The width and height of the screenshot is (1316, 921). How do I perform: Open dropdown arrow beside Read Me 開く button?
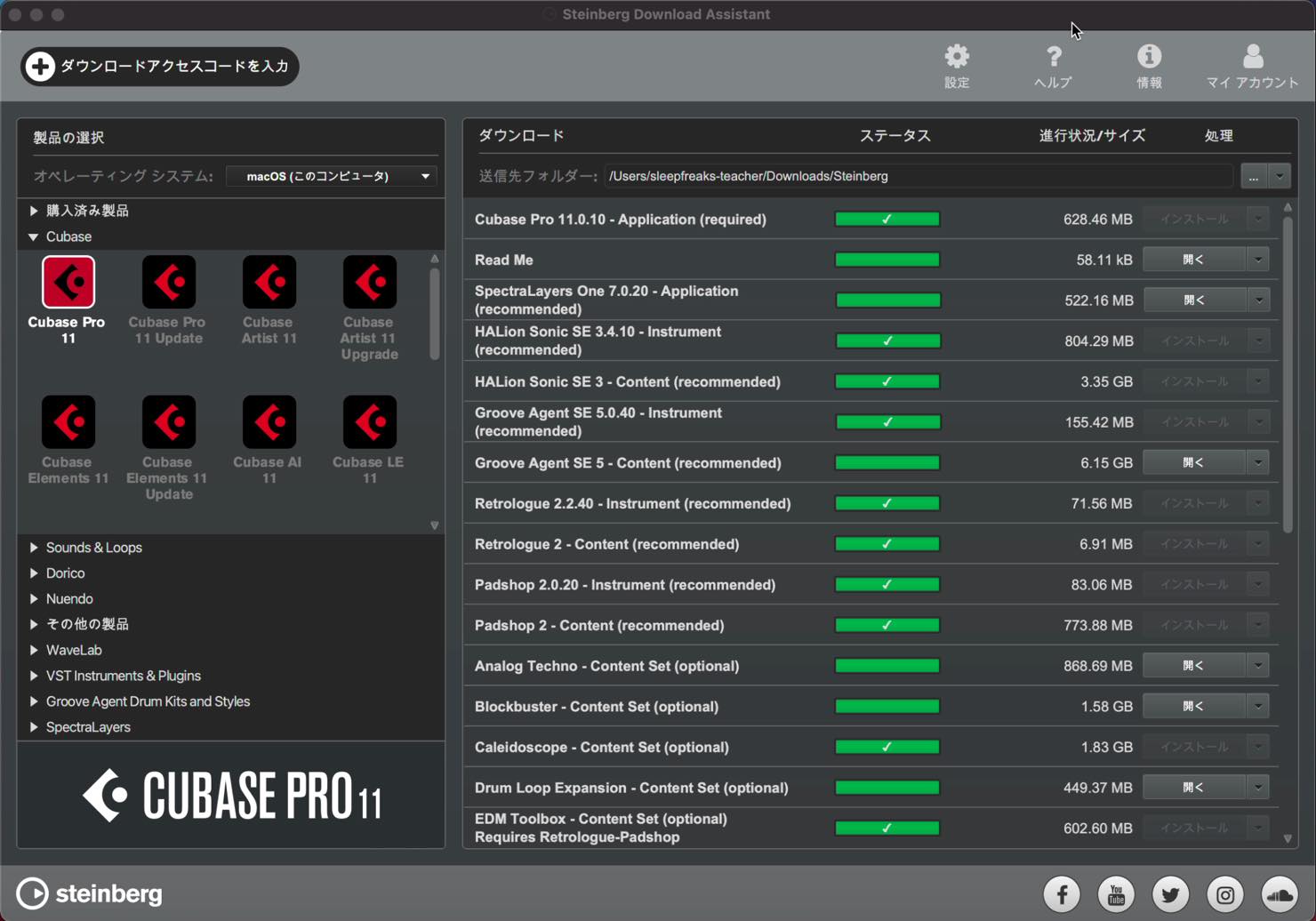(x=1258, y=260)
